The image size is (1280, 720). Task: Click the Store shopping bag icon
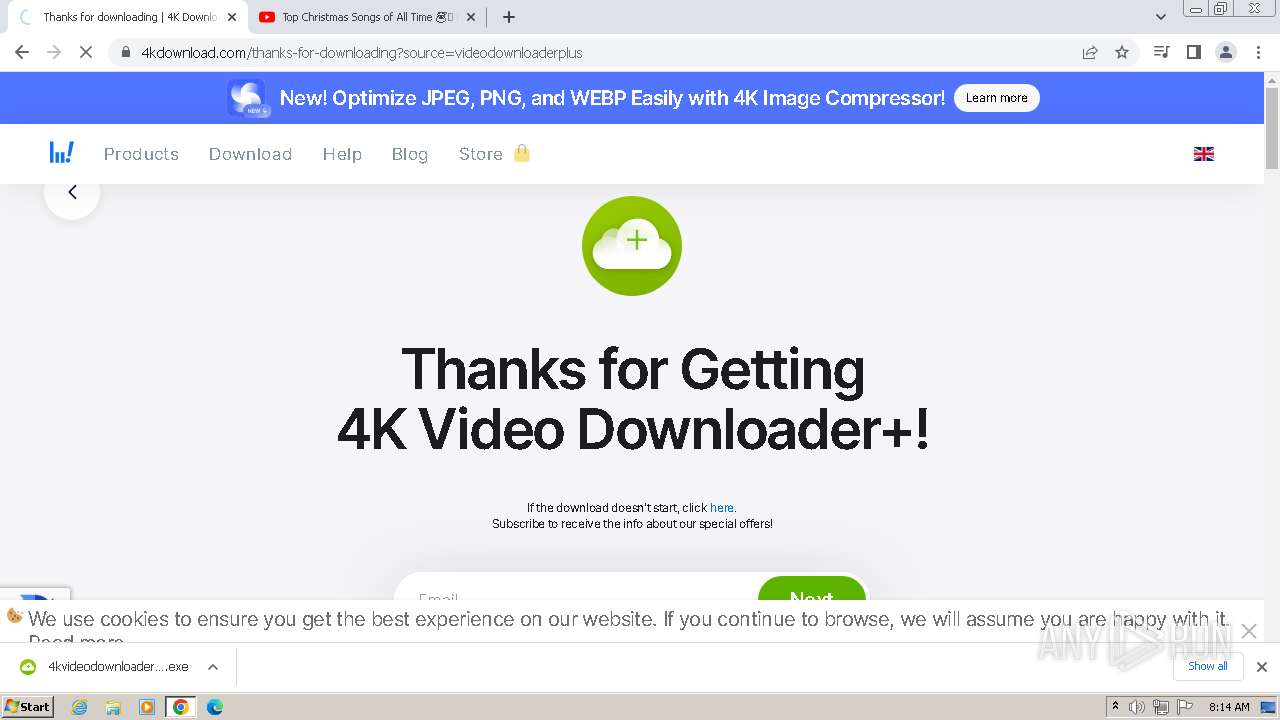(x=521, y=153)
